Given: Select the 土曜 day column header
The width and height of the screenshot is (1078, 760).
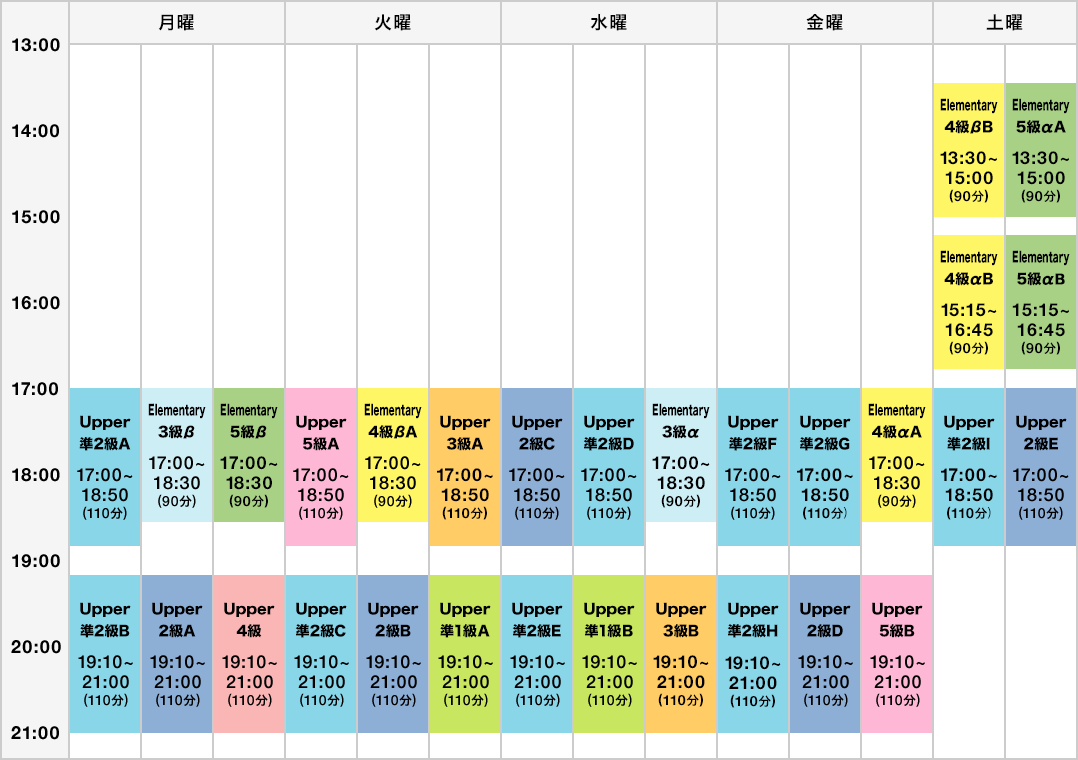Looking at the screenshot, I should click(x=1005, y=22).
